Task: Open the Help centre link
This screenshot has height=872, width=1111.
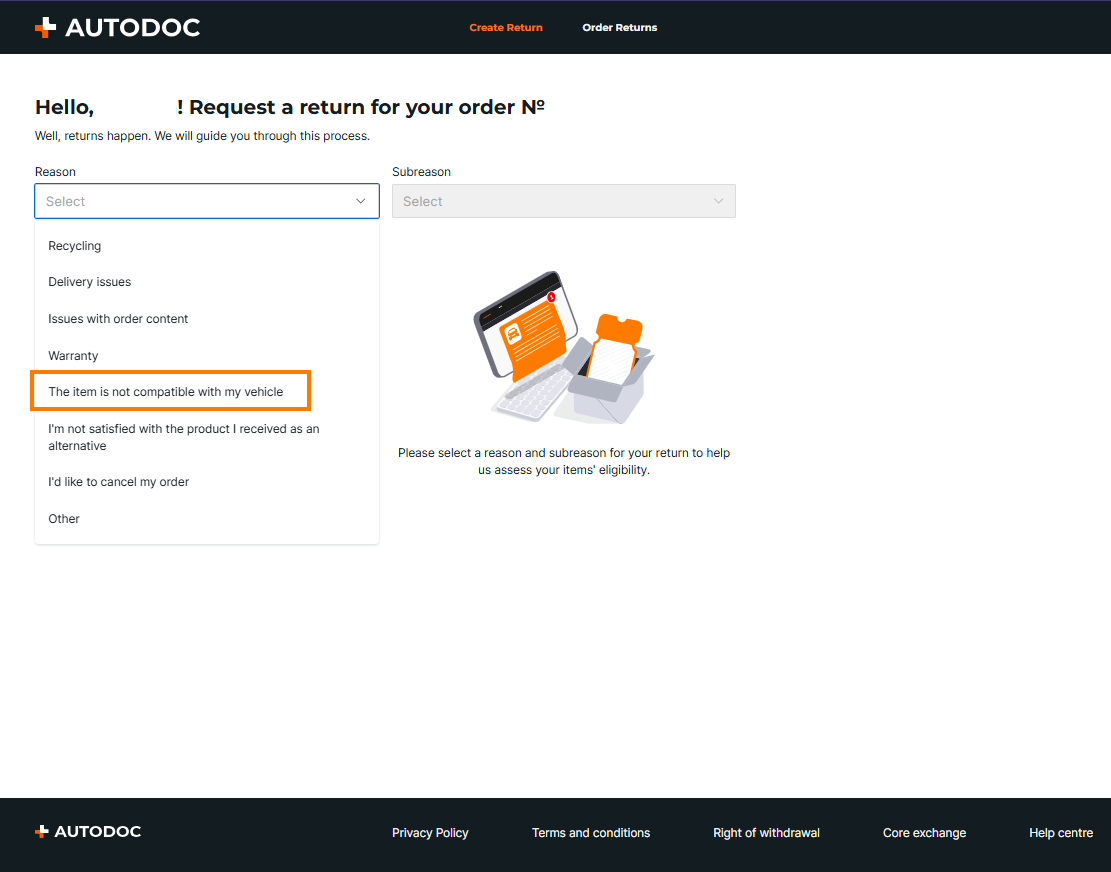Action: 1061,833
